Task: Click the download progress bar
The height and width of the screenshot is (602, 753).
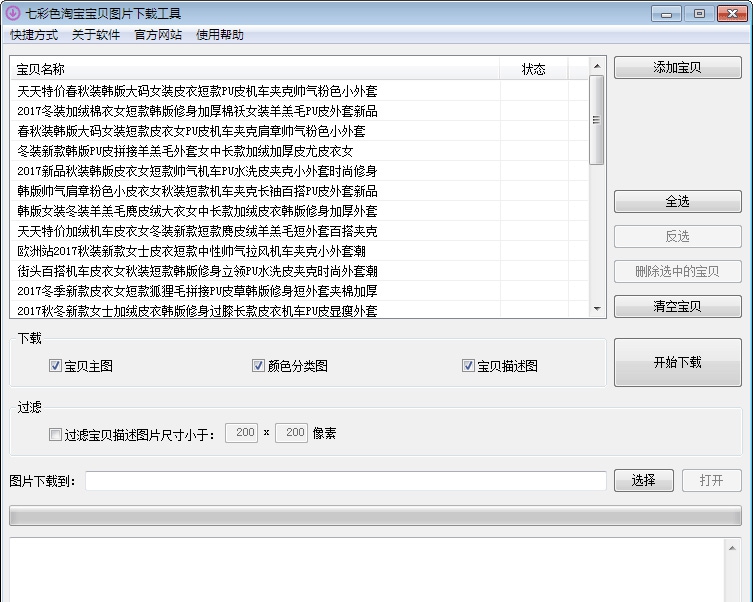Action: [x=376, y=516]
